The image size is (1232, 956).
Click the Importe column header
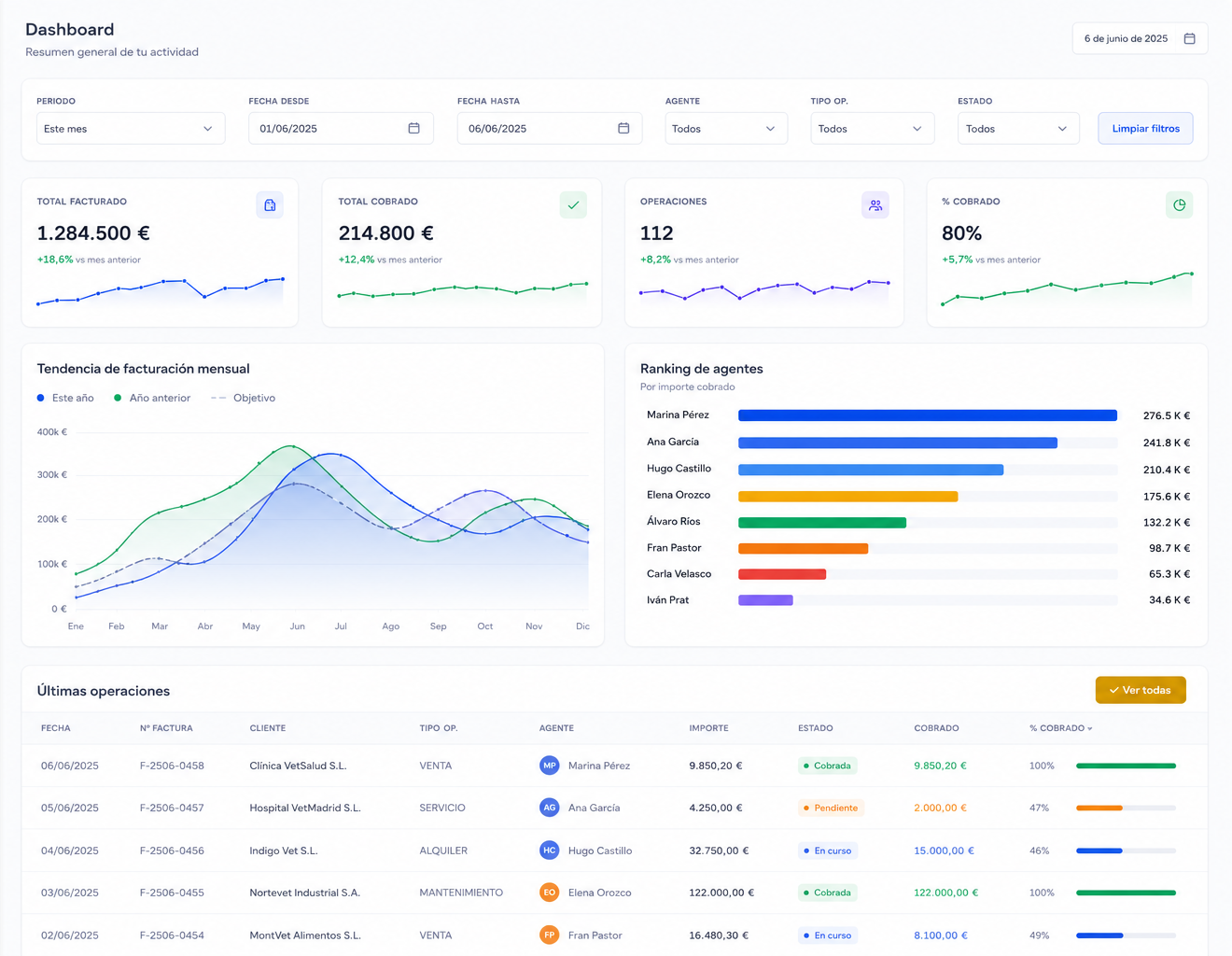coord(708,728)
